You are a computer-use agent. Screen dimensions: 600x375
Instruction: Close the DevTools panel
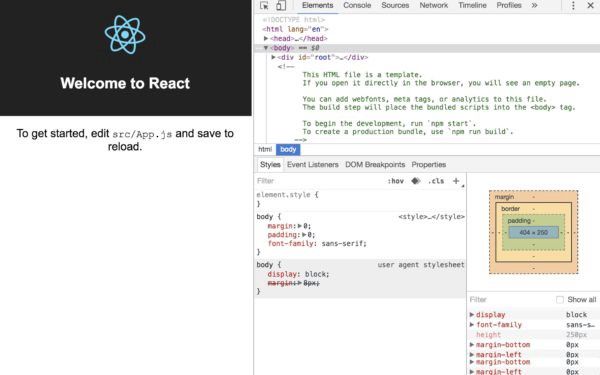(590, 5)
